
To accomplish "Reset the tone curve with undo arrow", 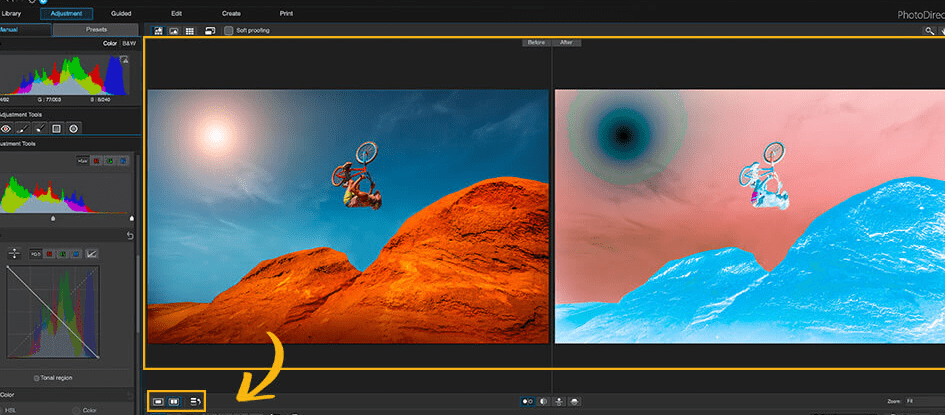I will pyautogui.click(x=130, y=236).
